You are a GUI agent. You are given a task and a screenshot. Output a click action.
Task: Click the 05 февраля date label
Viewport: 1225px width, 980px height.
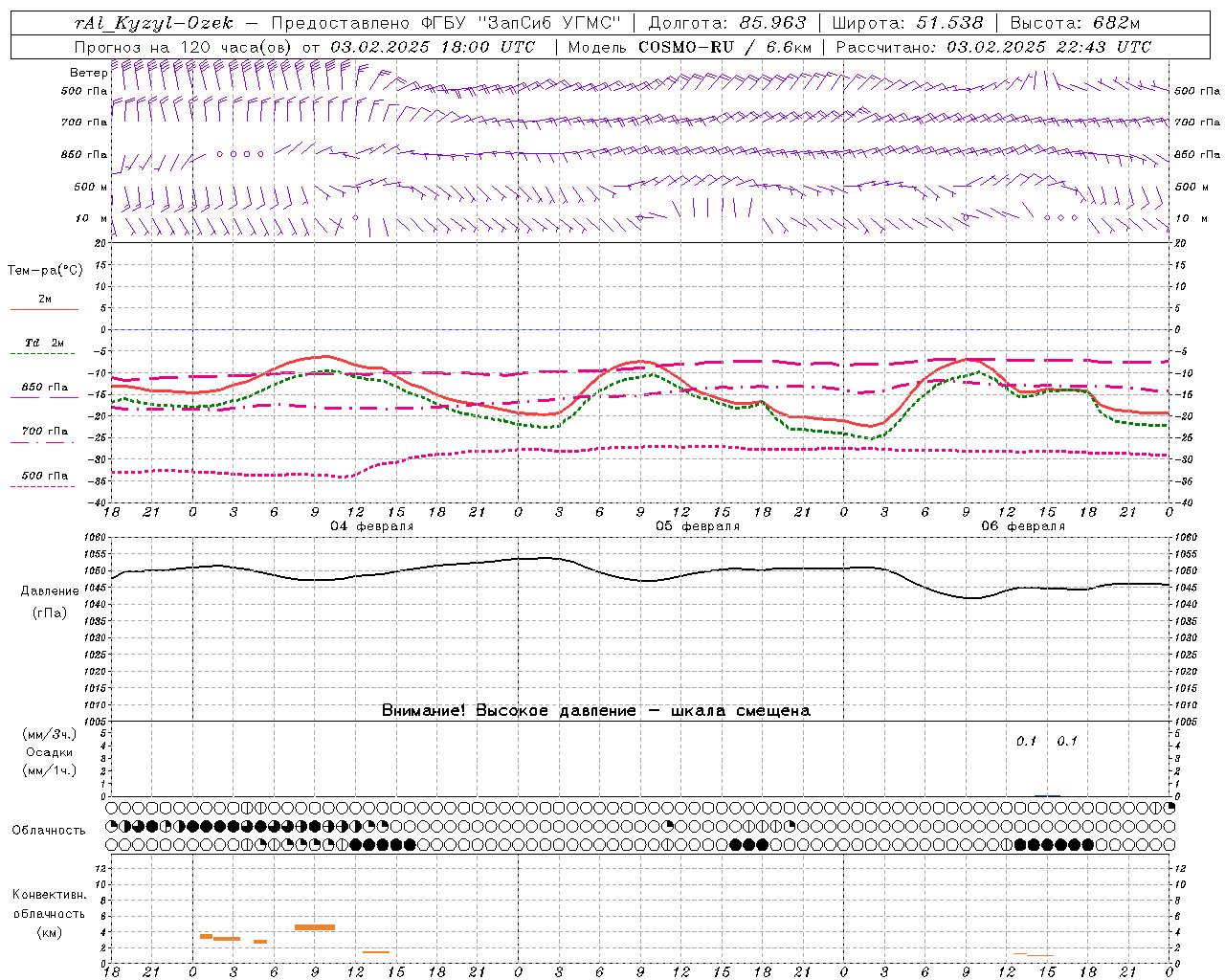[698, 526]
